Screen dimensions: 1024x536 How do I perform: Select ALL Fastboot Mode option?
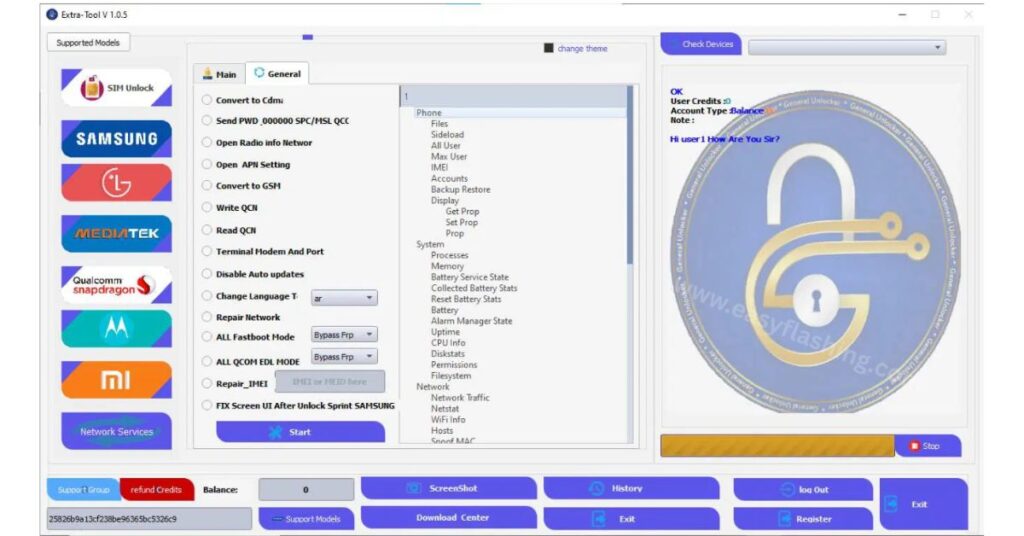click(x=206, y=337)
